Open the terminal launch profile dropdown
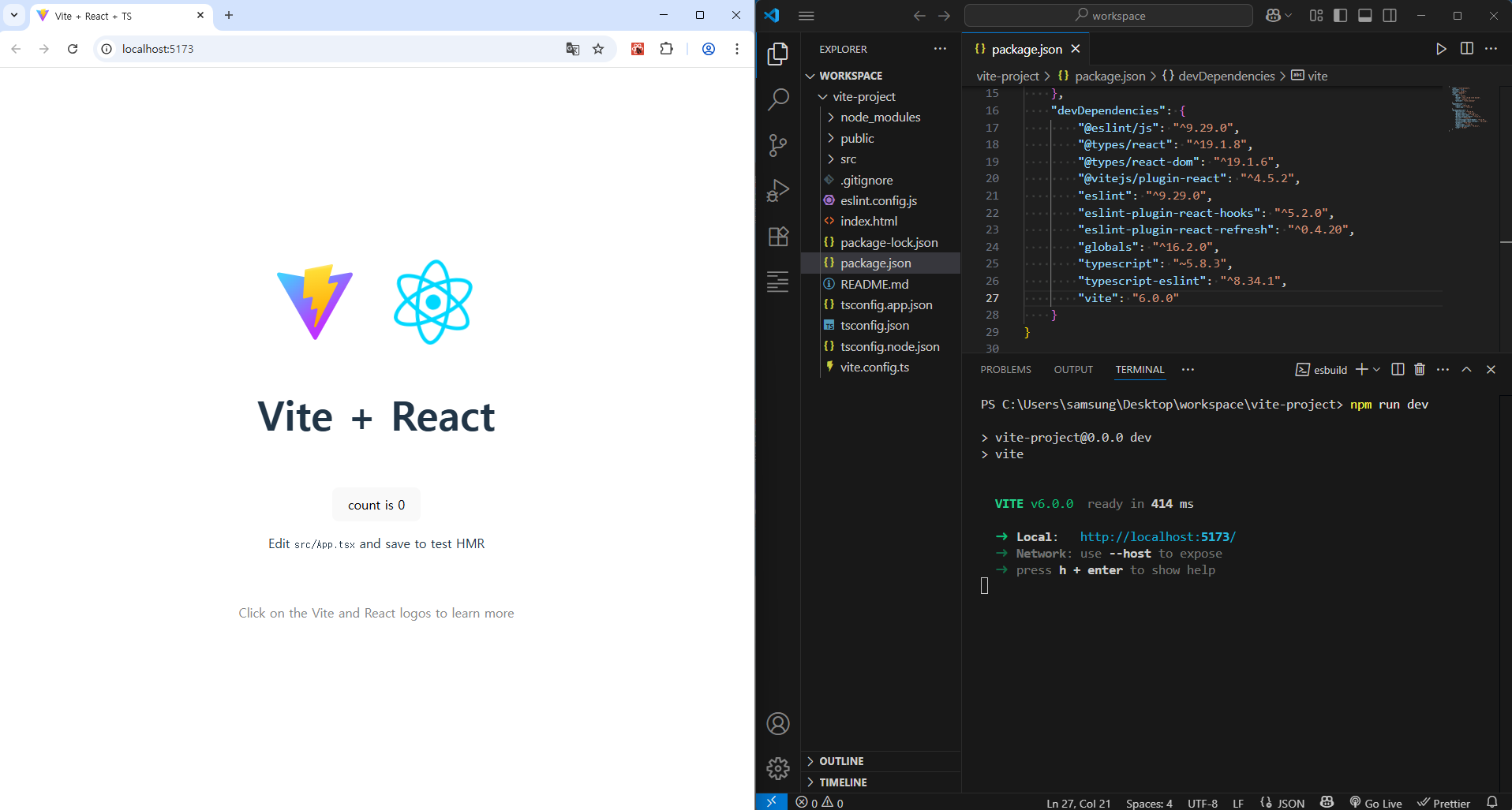 1377,369
